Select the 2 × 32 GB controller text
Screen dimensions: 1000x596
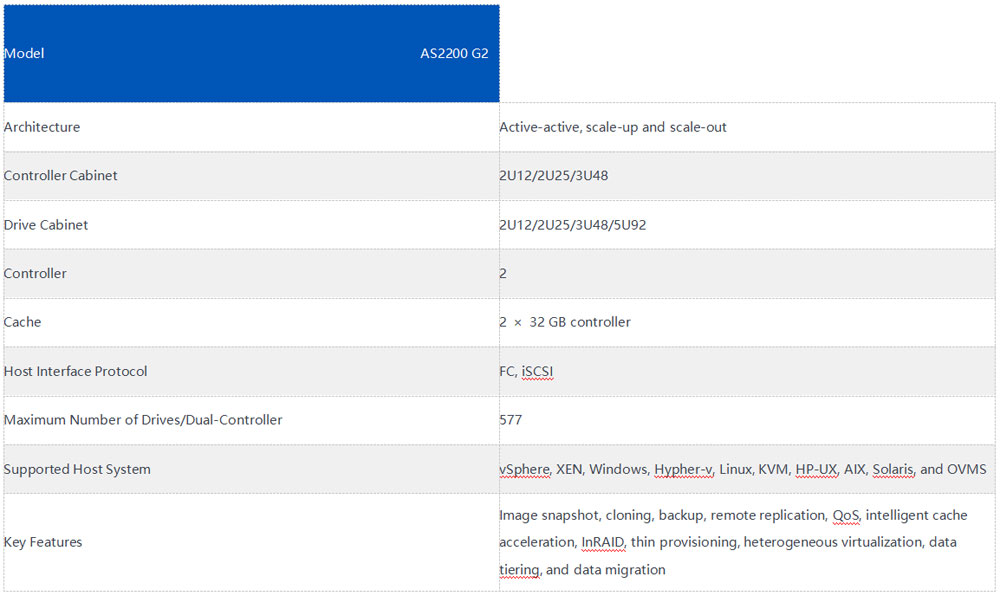(565, 322)
